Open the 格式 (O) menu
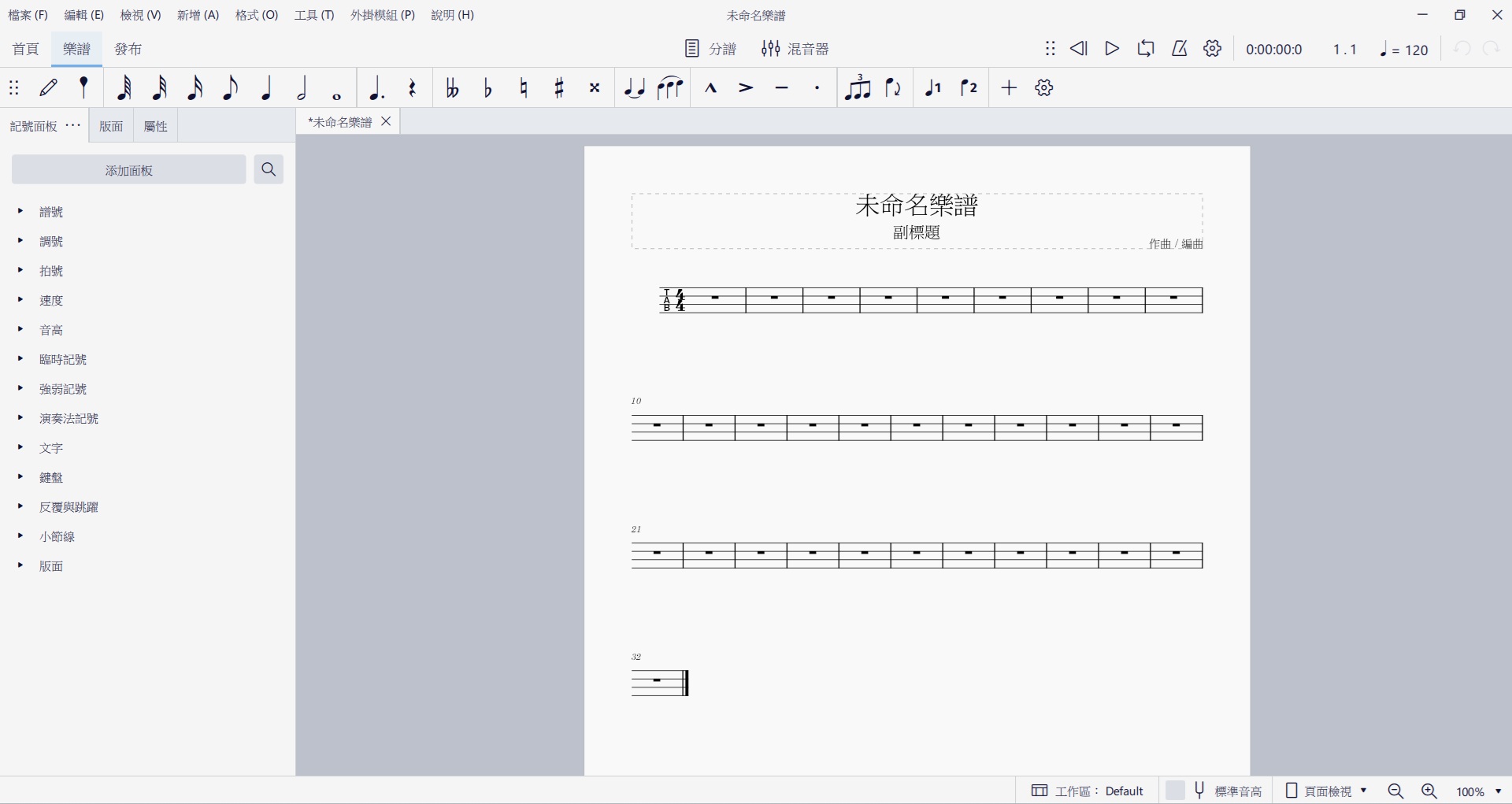 click(x=257, y=15)
